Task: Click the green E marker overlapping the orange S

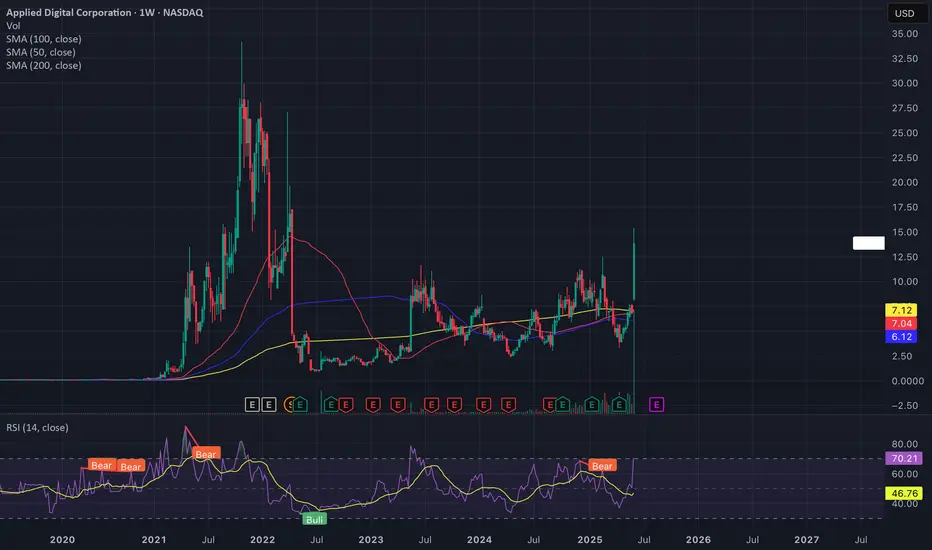Action: (300, 405)
